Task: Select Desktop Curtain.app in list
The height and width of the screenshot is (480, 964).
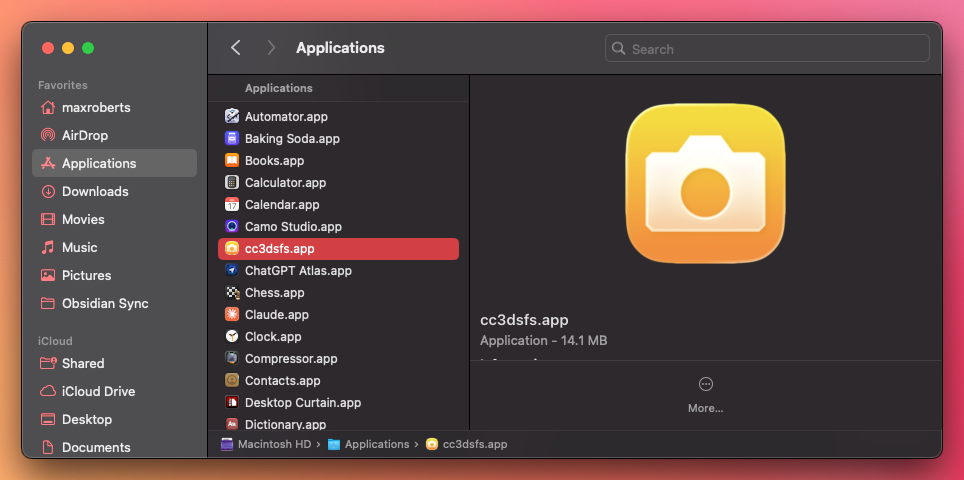Action: (x=302, y=403)
